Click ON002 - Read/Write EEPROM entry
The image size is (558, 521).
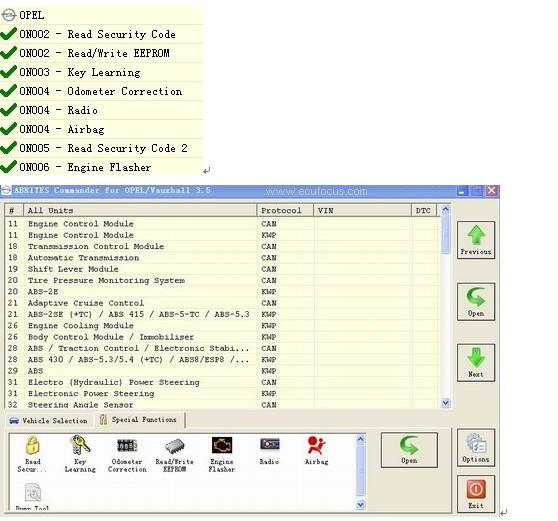point(101,53)
